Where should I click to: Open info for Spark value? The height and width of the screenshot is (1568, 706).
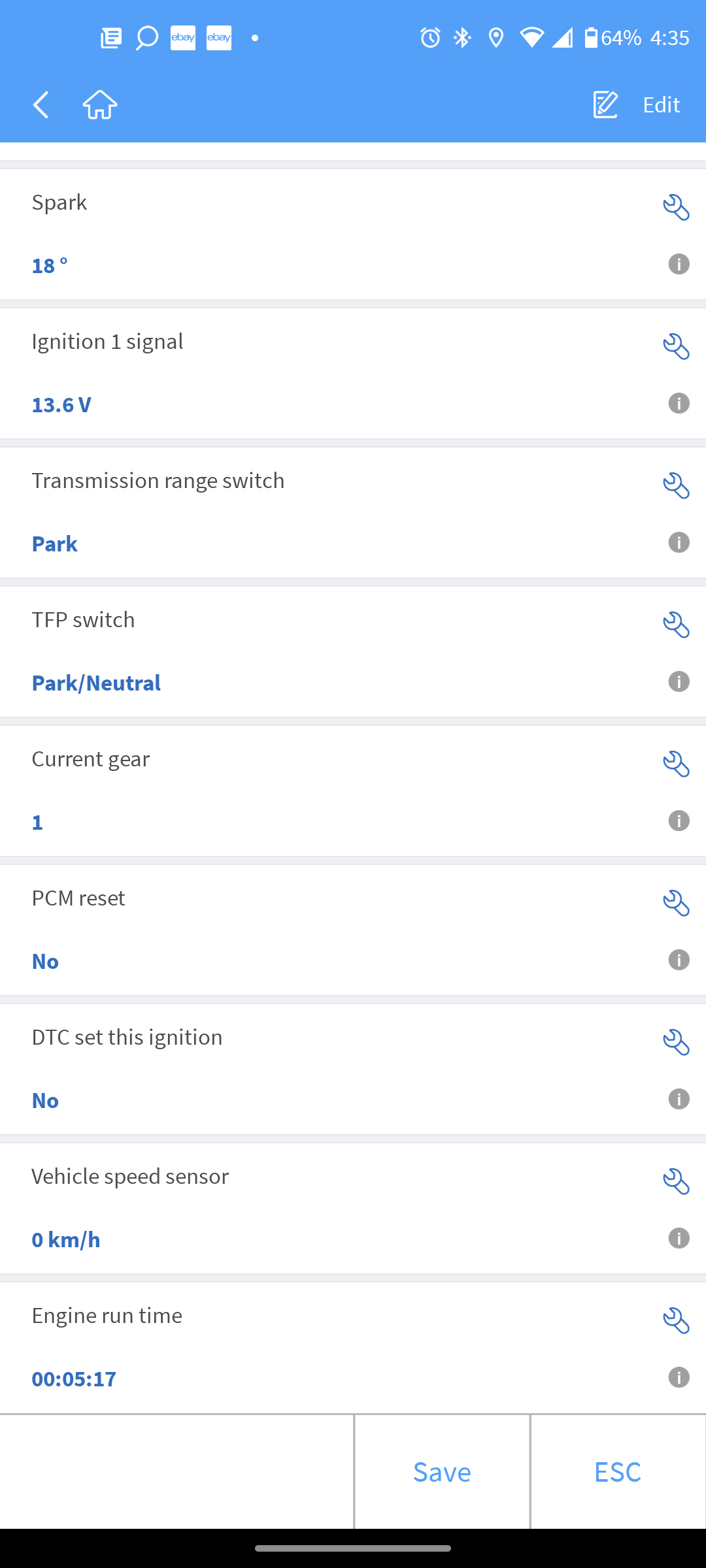tap(679, 264)
